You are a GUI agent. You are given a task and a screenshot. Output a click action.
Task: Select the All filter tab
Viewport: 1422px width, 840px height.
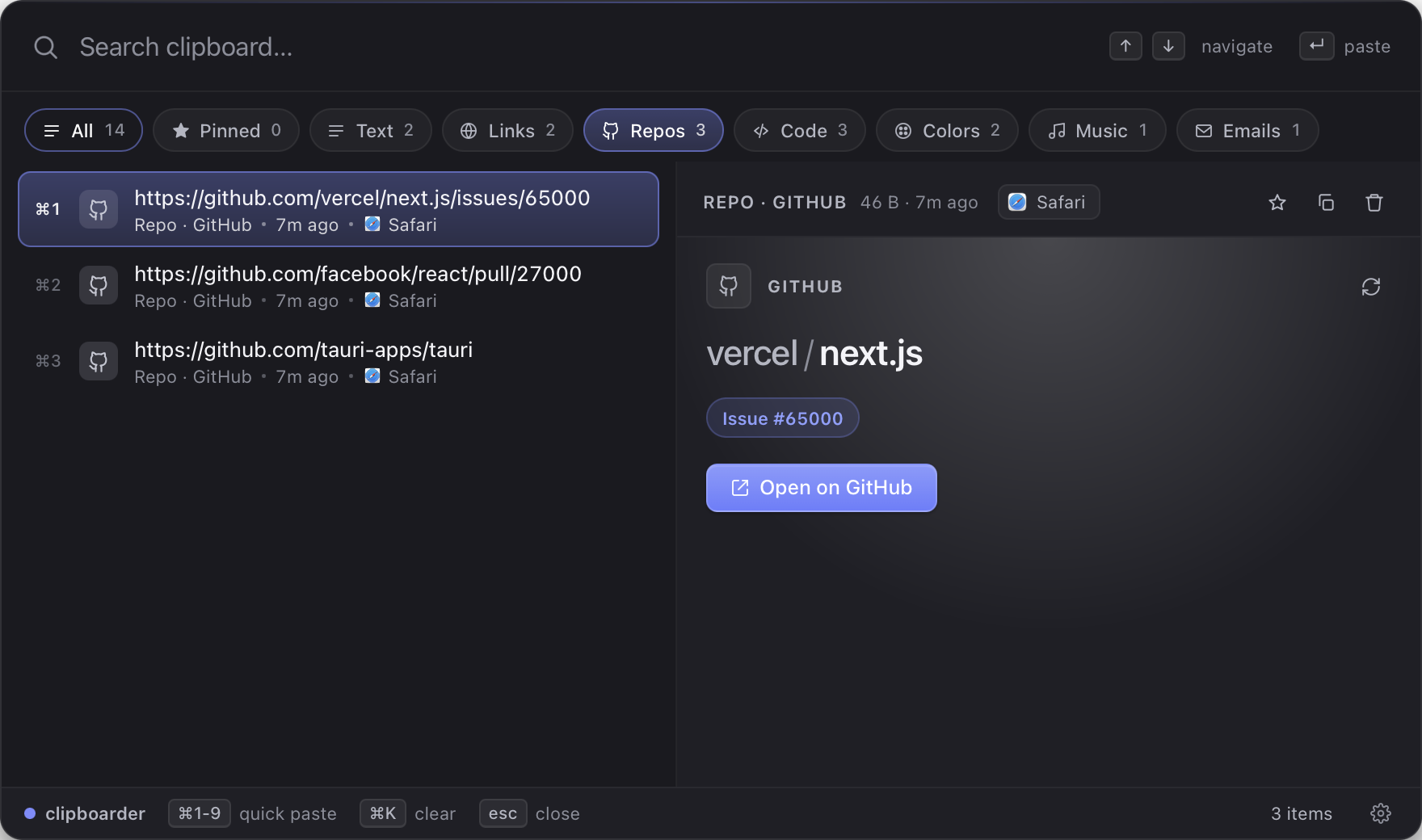click(84, 130)
